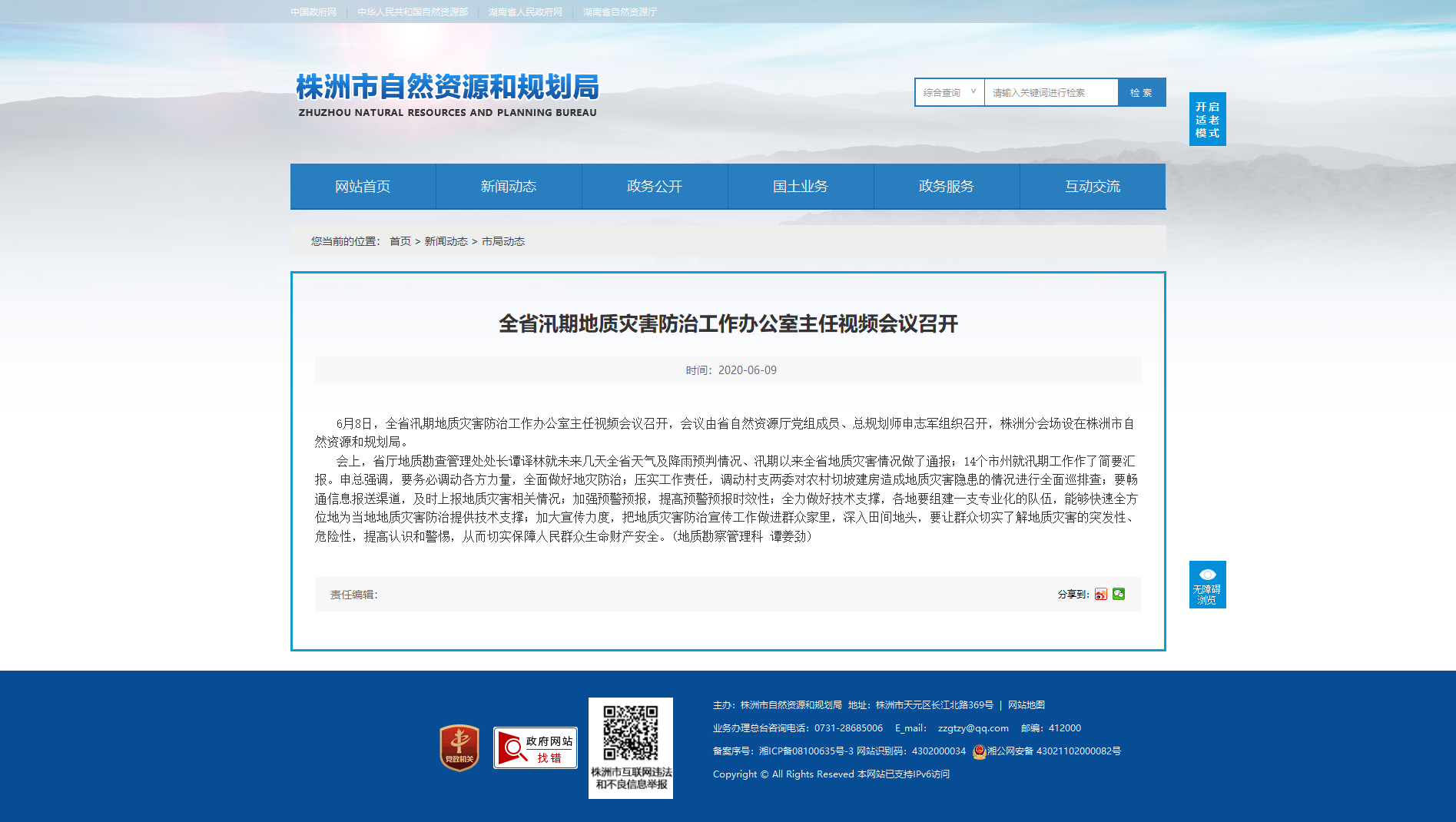Open the 无障碍浏览 eye icon
The image size is (1456, 822).
tap(1208, 585)
